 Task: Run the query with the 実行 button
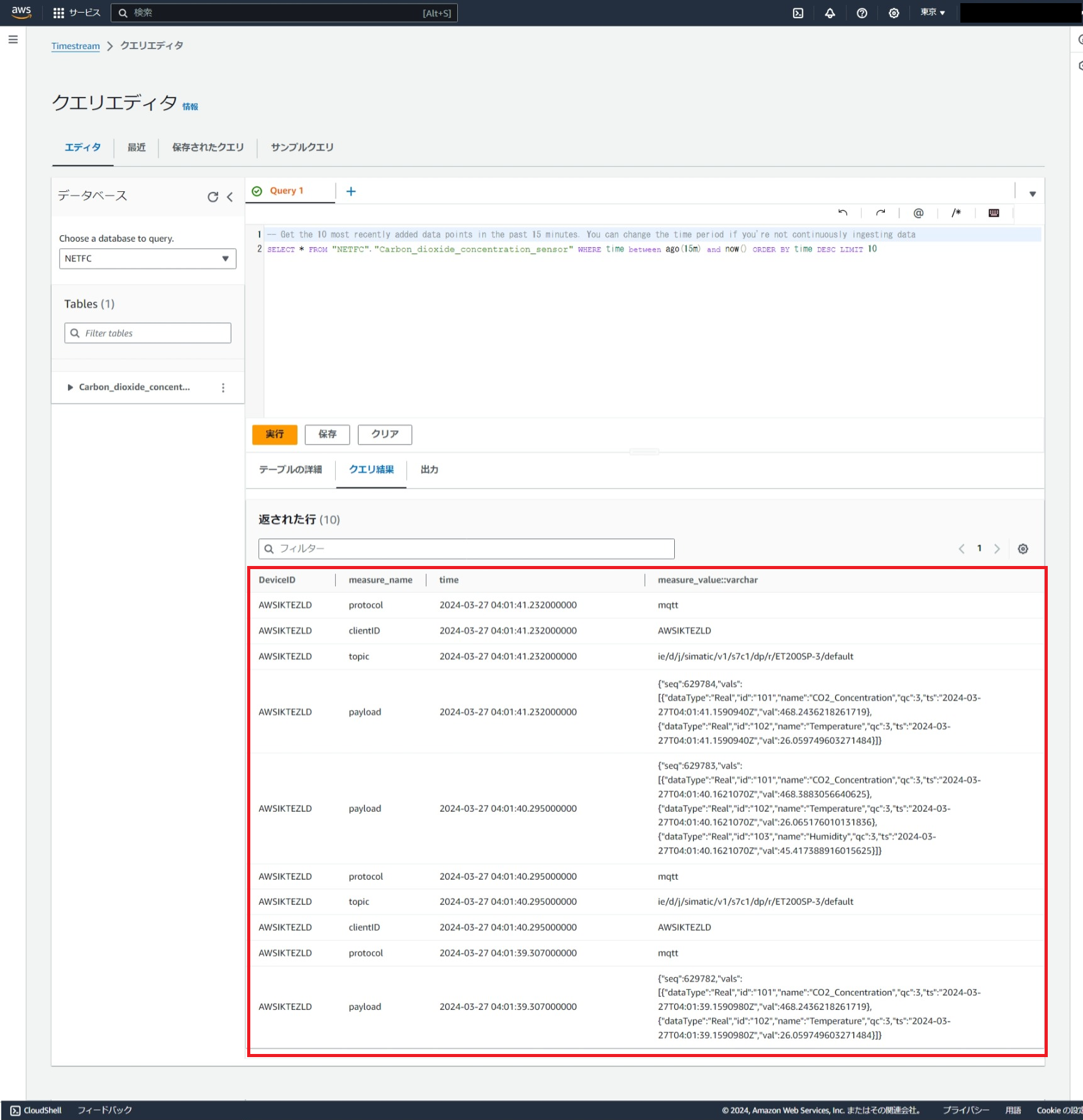274,434
